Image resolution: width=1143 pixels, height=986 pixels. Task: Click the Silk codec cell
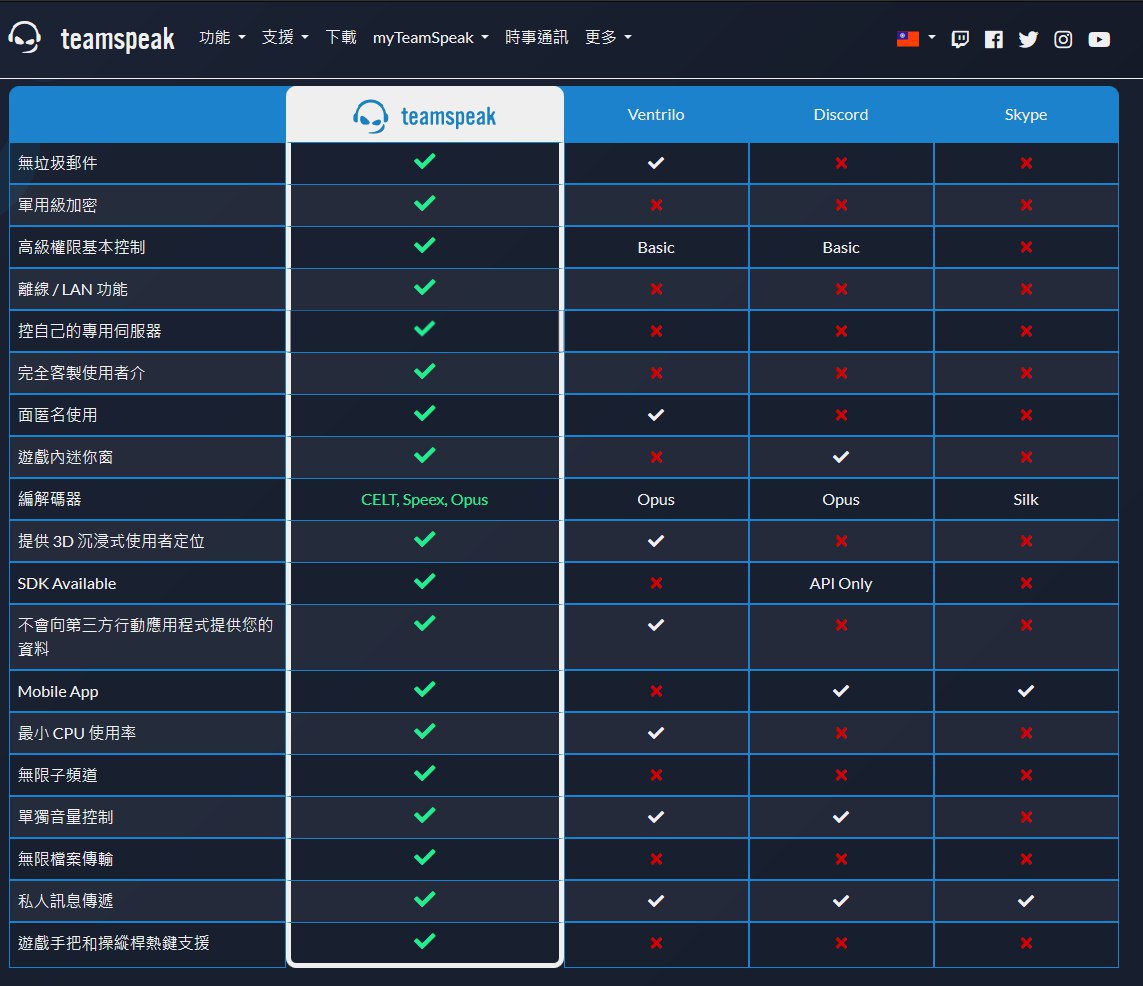(x=1026, y=499)
